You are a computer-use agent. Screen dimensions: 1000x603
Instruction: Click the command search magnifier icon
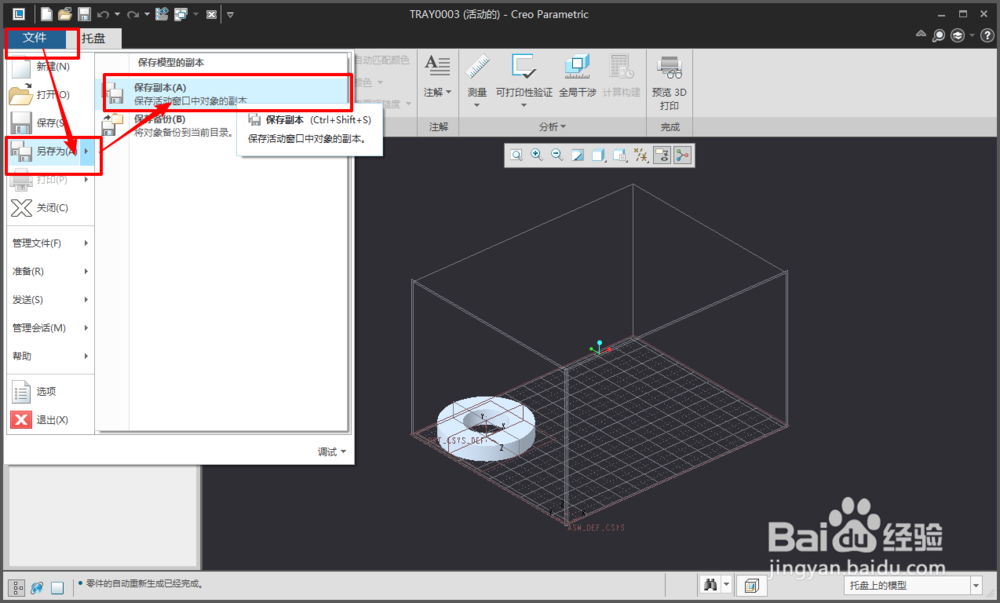coord(939,36)
